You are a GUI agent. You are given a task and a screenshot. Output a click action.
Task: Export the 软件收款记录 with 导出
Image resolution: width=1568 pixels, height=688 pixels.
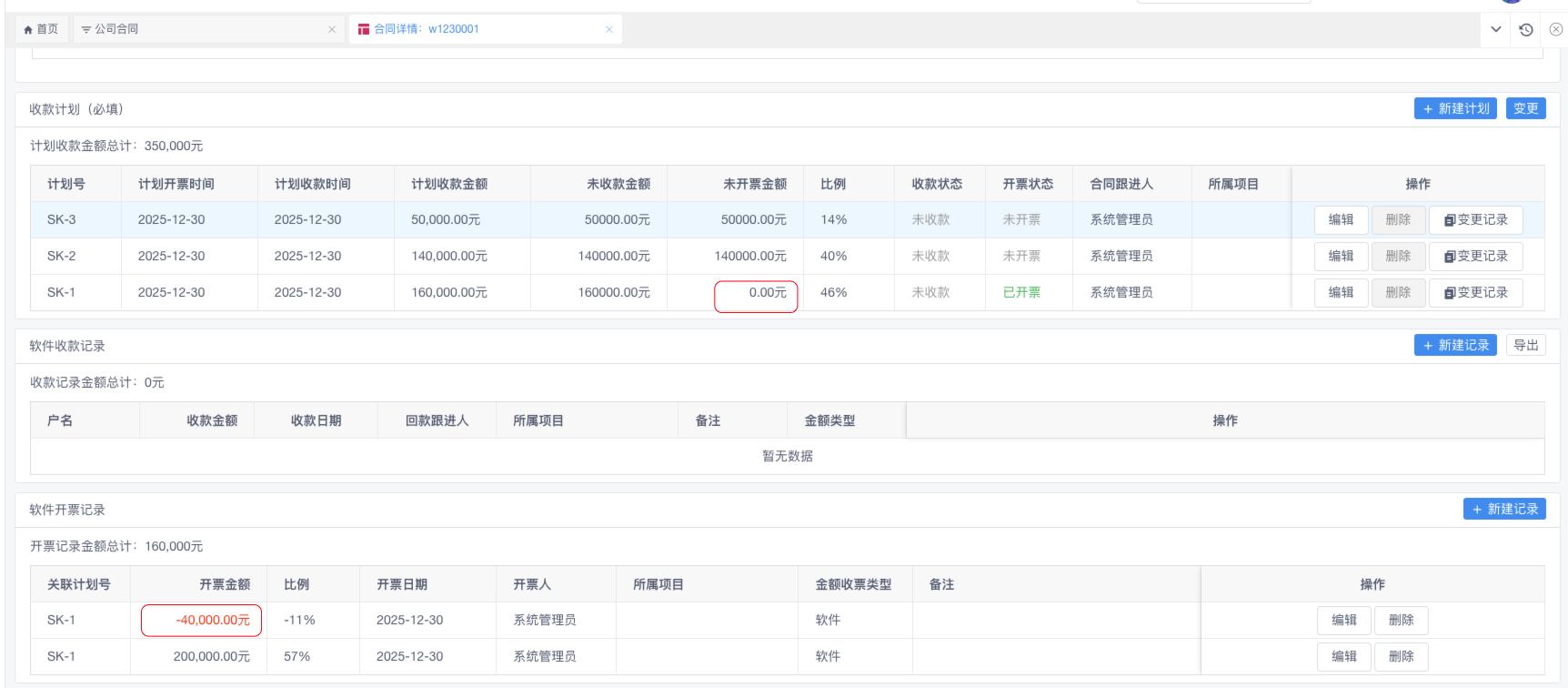tap(1525, 345)
